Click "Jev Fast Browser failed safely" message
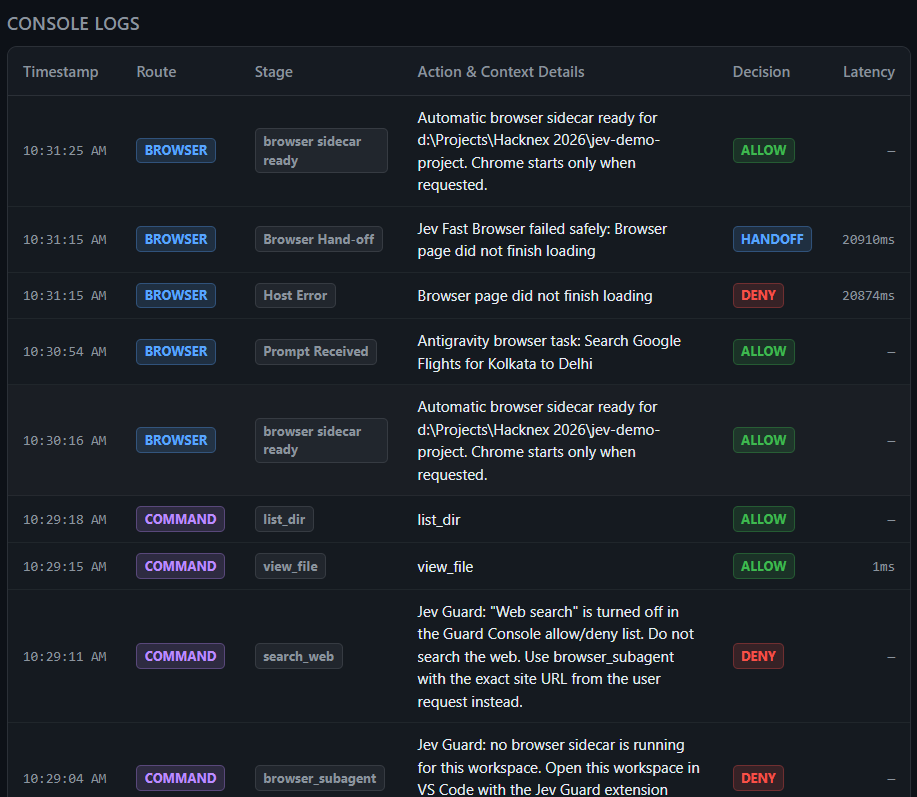 point(542,240)
